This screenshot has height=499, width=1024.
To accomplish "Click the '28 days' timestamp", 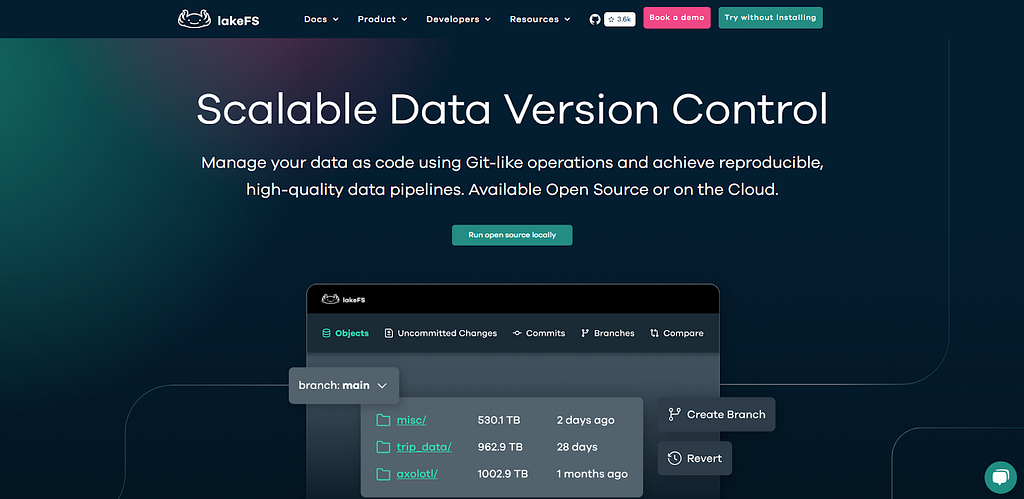I will click(x=577, y=447).
